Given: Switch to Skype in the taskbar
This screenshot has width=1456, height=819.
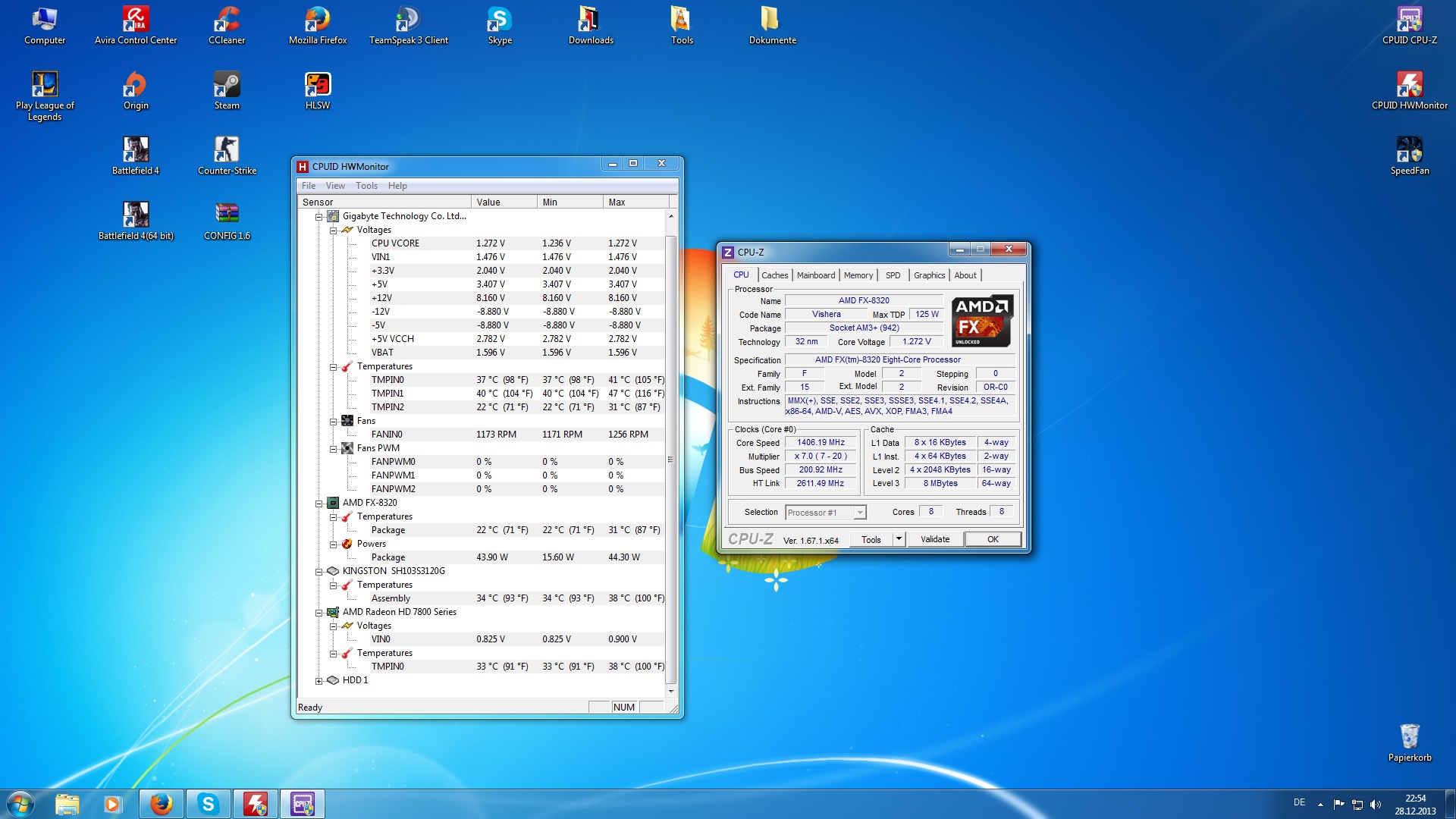Looking at the screenshot, I should pyautogui.click(x=208, y=804).
